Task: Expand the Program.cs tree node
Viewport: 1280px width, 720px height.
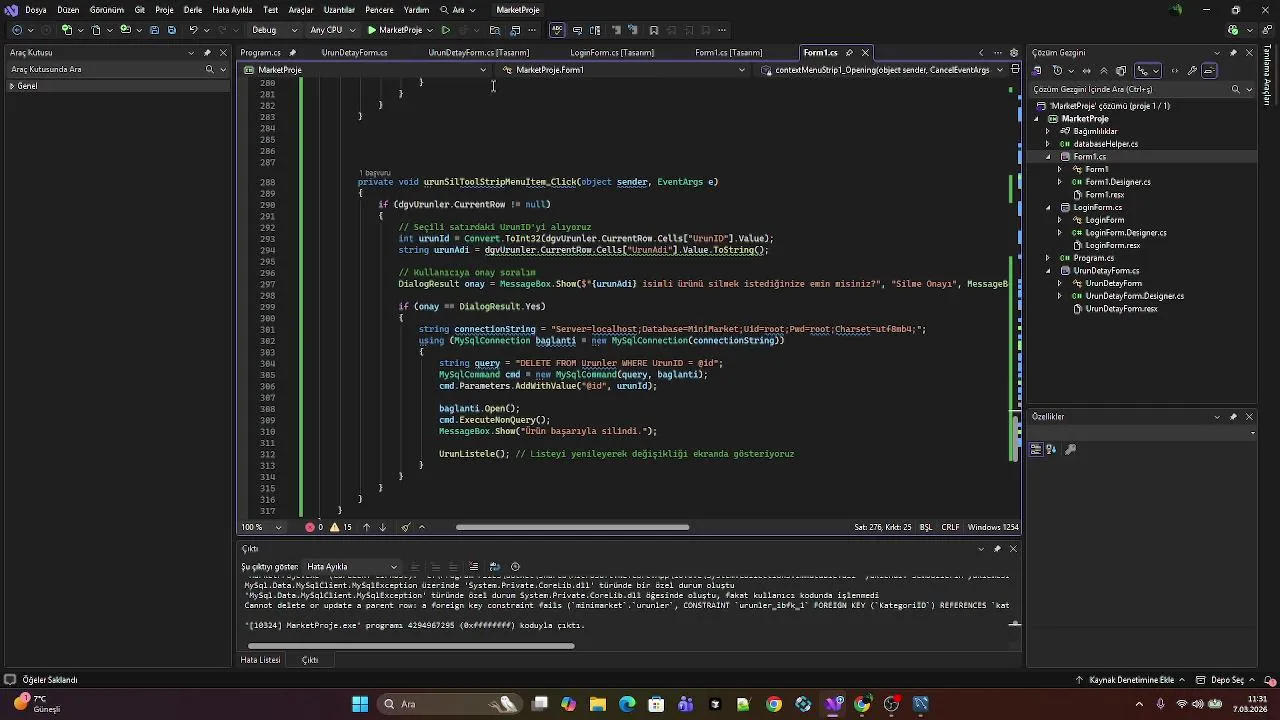Action: (x=1048, y=258)
